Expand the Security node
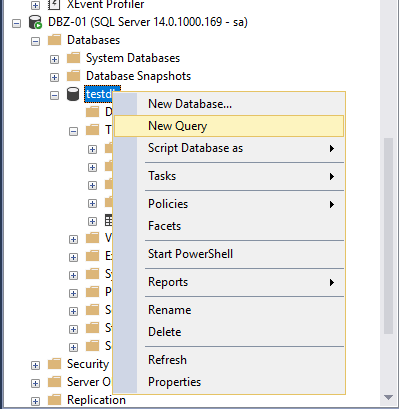The width and height of the screenshot is (399, 409). (x=35, y=366)
